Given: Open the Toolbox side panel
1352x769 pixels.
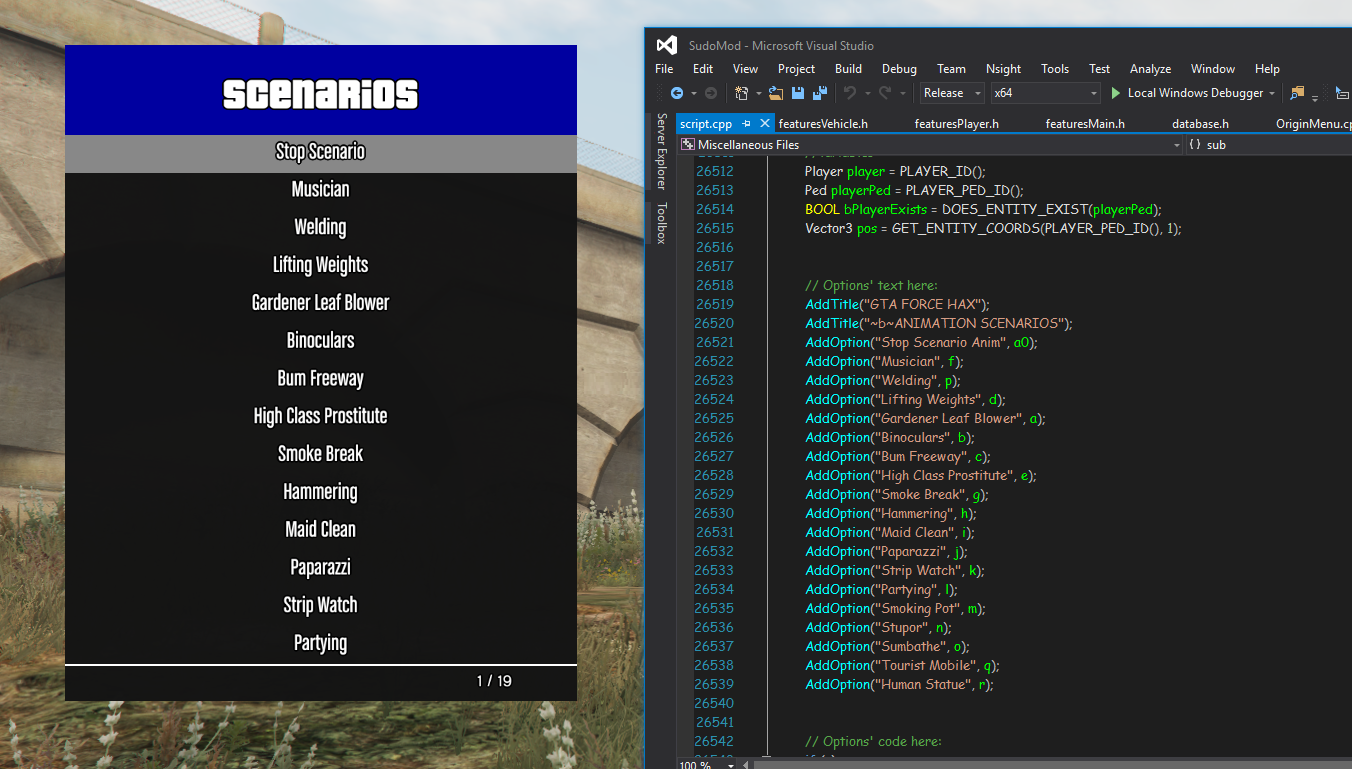Looking at the screenshot, I should tap(661, 223).
